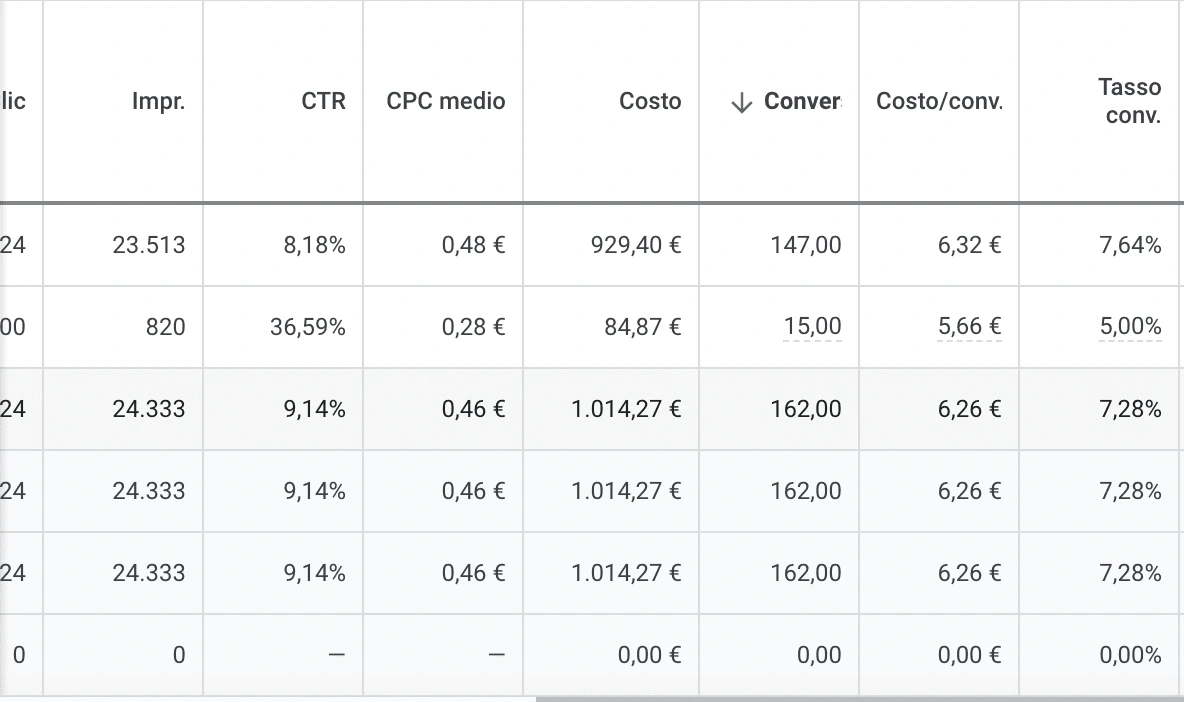
Task: Click the underlined 5,66 € cost per conversion
Action: pos(970,326)
